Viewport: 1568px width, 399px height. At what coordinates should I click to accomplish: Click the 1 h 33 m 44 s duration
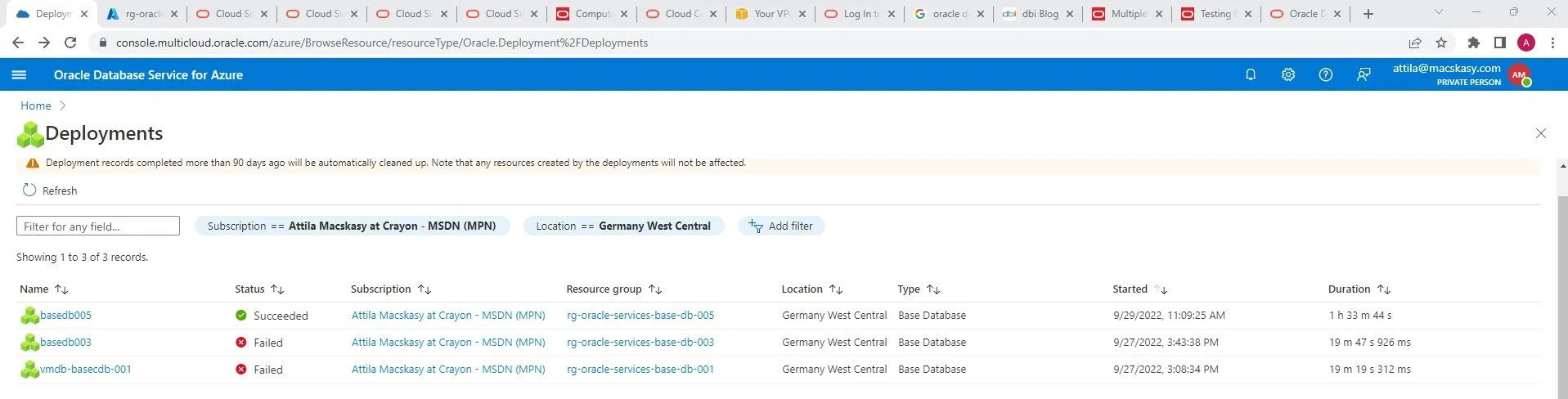[x=1360, y=315]
